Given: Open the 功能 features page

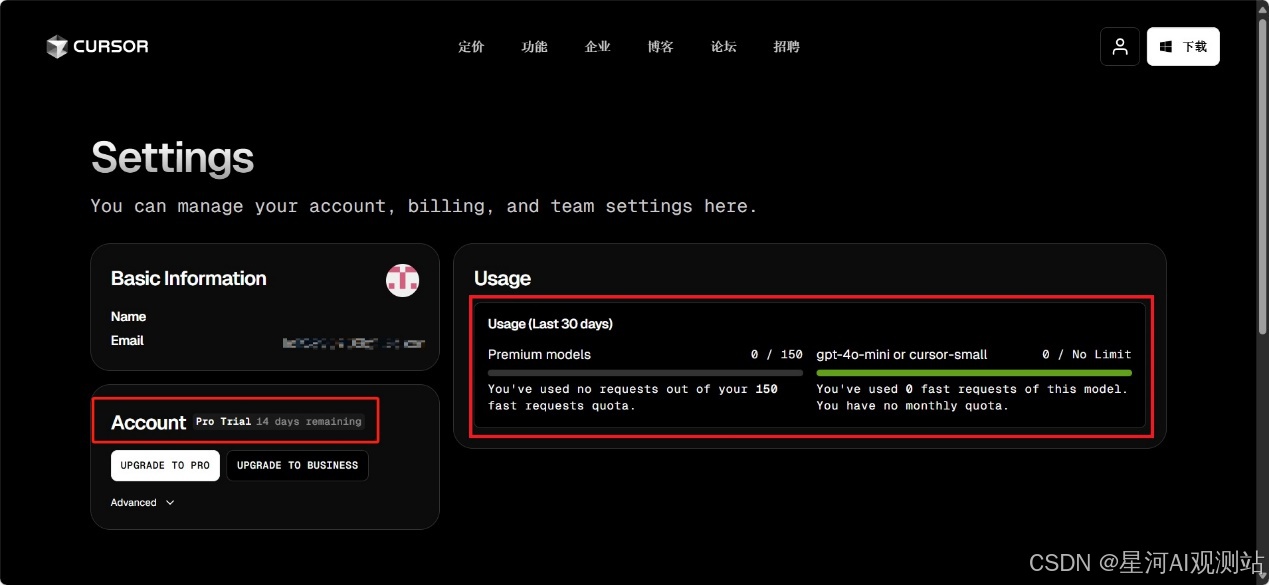Looking at the screenshot, I should pos(535,47).
